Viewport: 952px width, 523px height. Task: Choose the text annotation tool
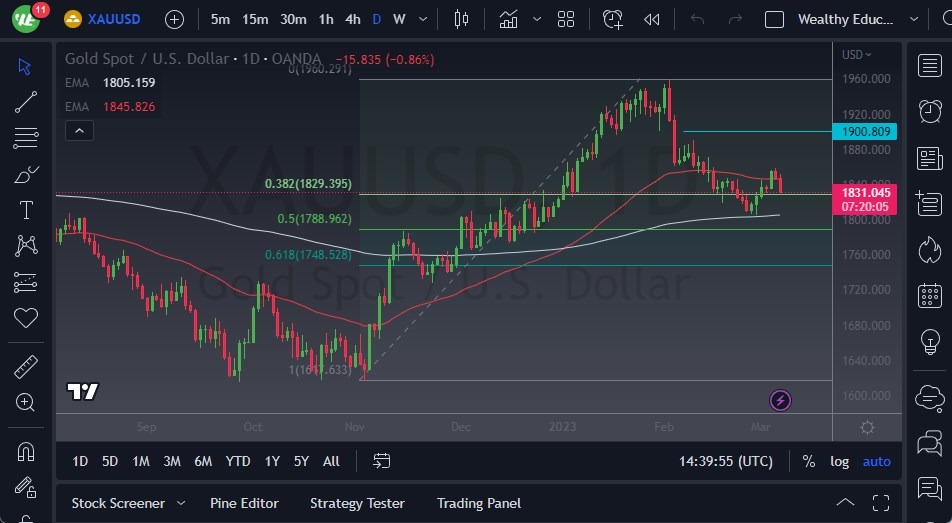(26, 210)
